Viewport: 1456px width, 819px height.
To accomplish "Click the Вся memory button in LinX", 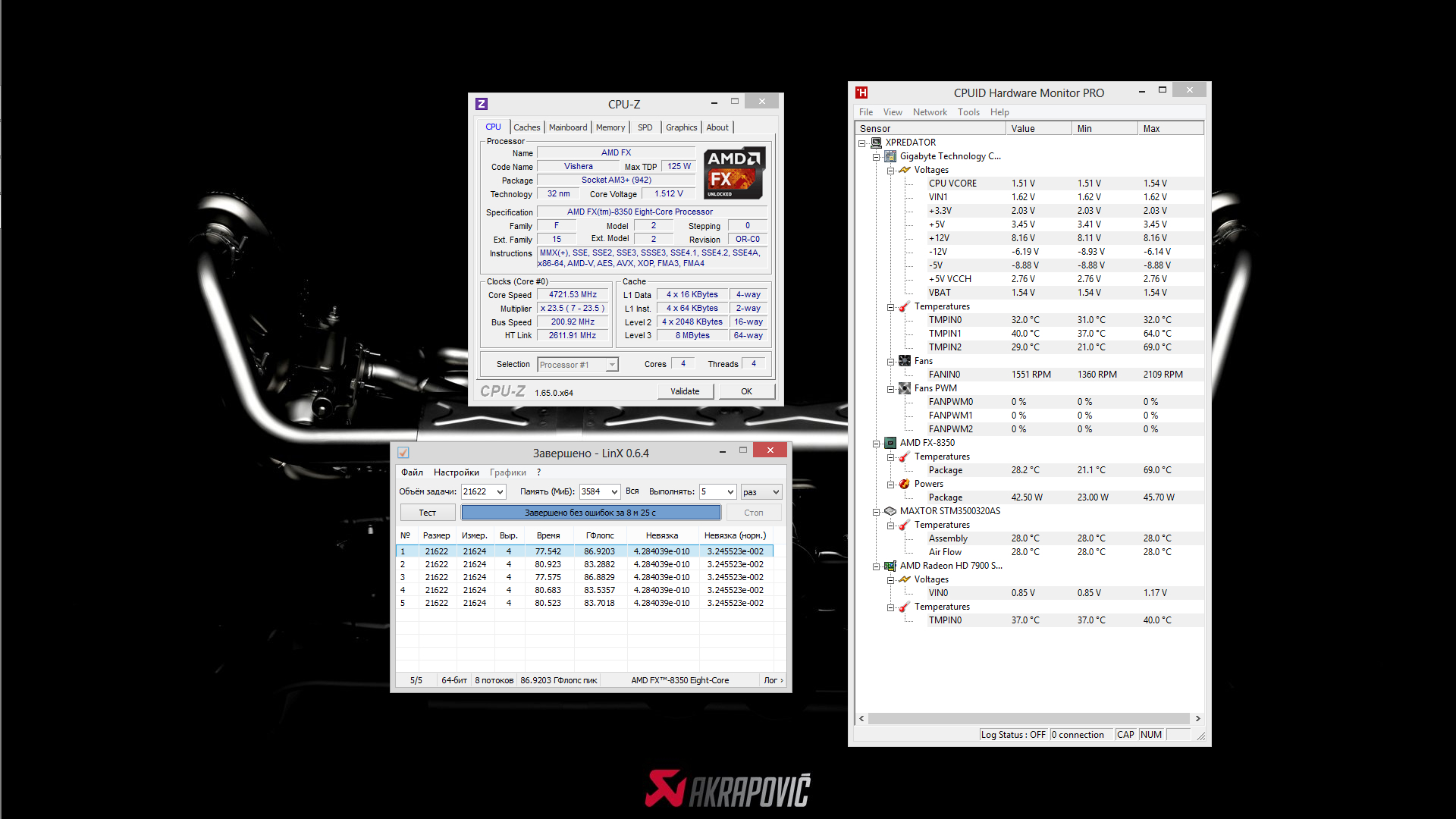I will click(x=632, y=491).
